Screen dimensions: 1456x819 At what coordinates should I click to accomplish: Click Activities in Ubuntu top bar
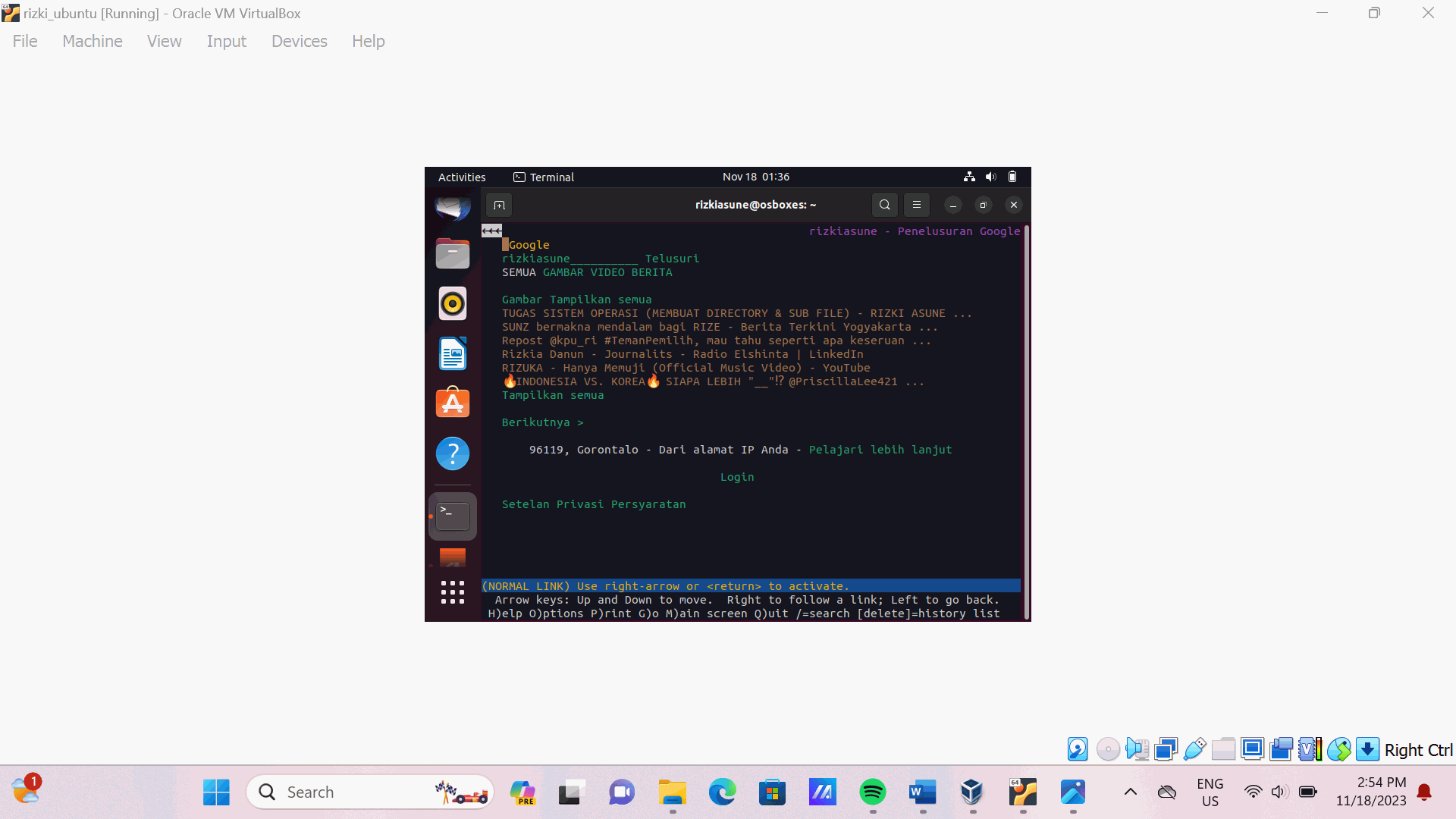point(462,177)
